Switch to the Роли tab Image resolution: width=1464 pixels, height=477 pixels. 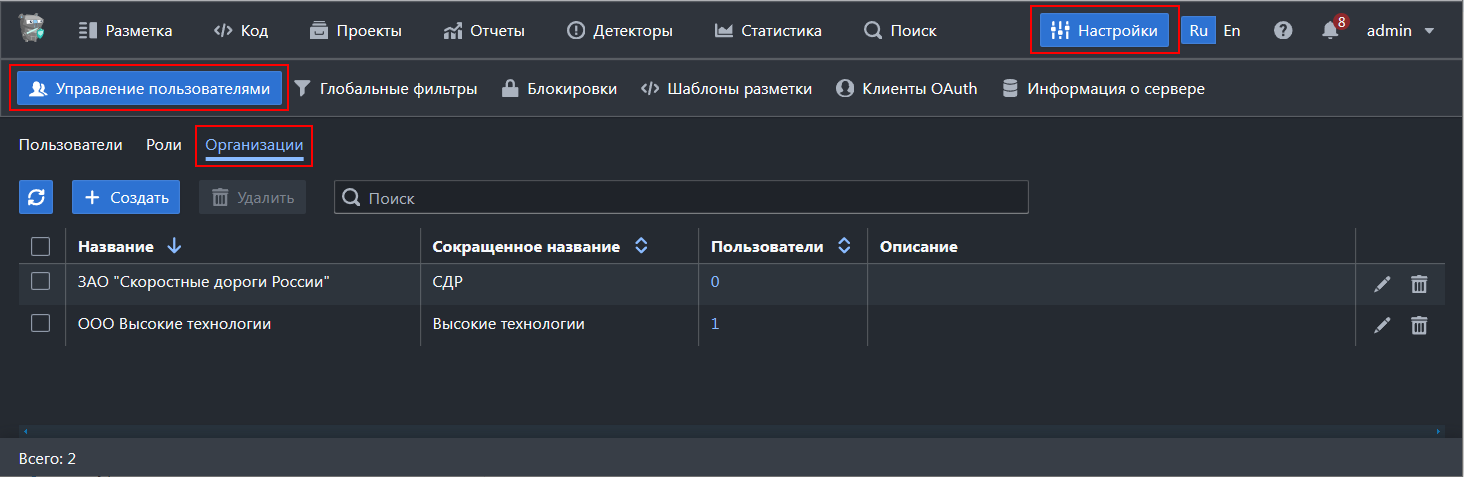click(x=164, y=145)
